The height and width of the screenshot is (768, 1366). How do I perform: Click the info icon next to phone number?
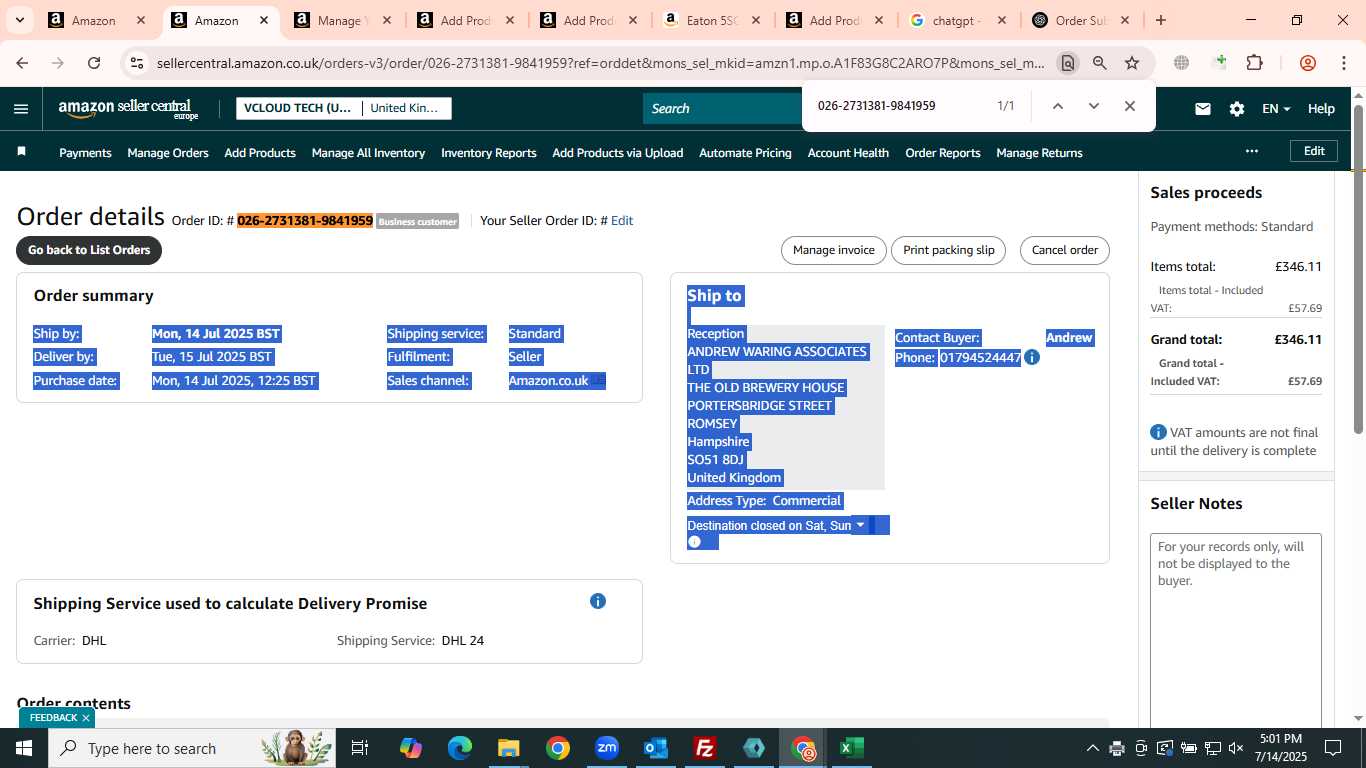[1032, 357]
